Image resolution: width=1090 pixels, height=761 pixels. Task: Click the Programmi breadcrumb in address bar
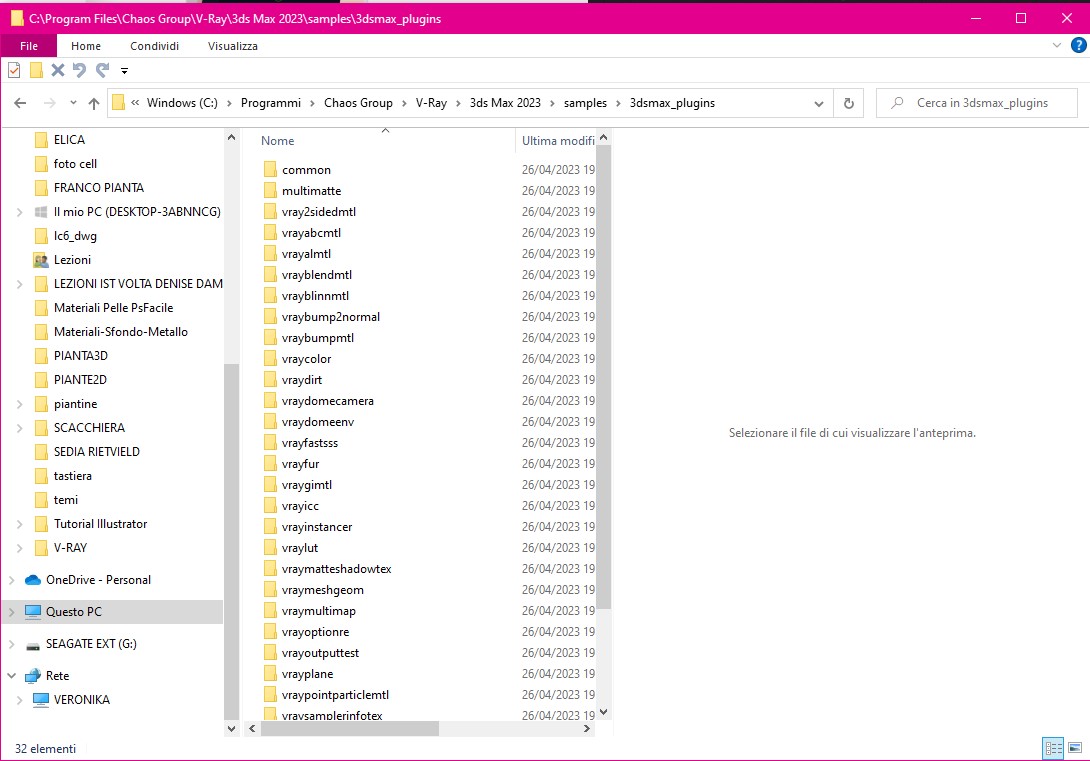271,103
